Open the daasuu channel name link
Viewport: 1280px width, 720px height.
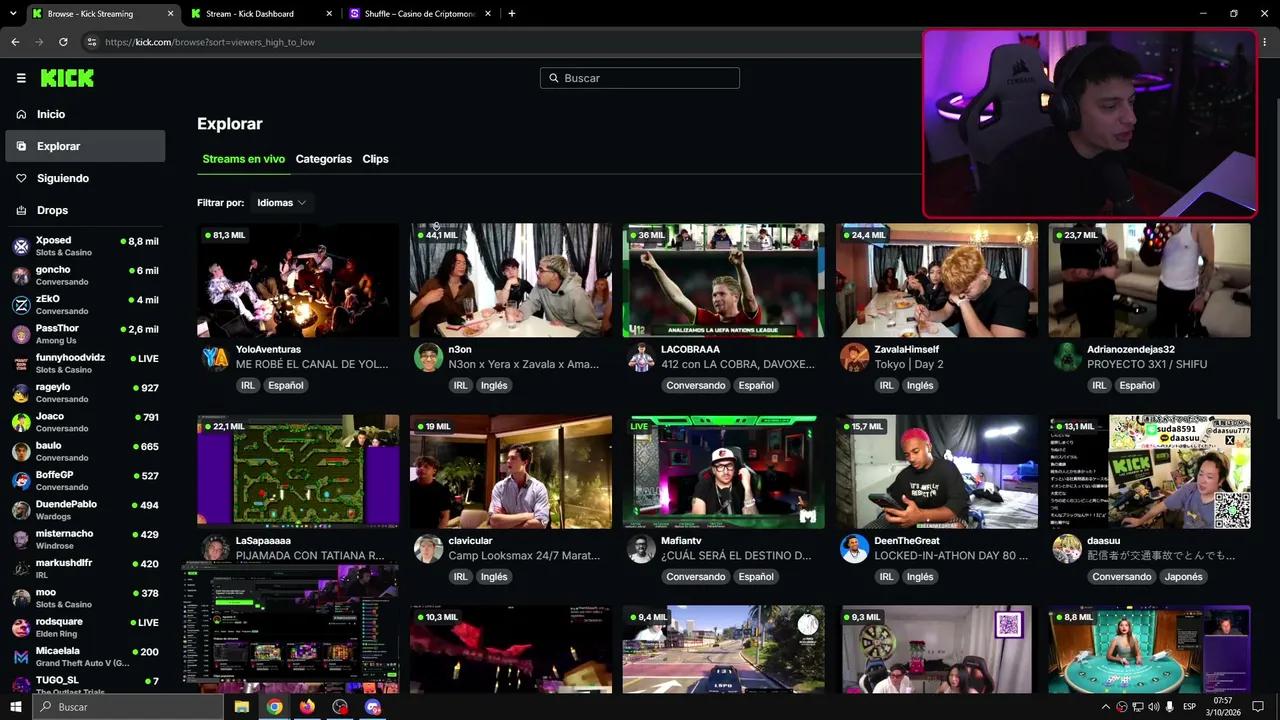coord(1103,541)
